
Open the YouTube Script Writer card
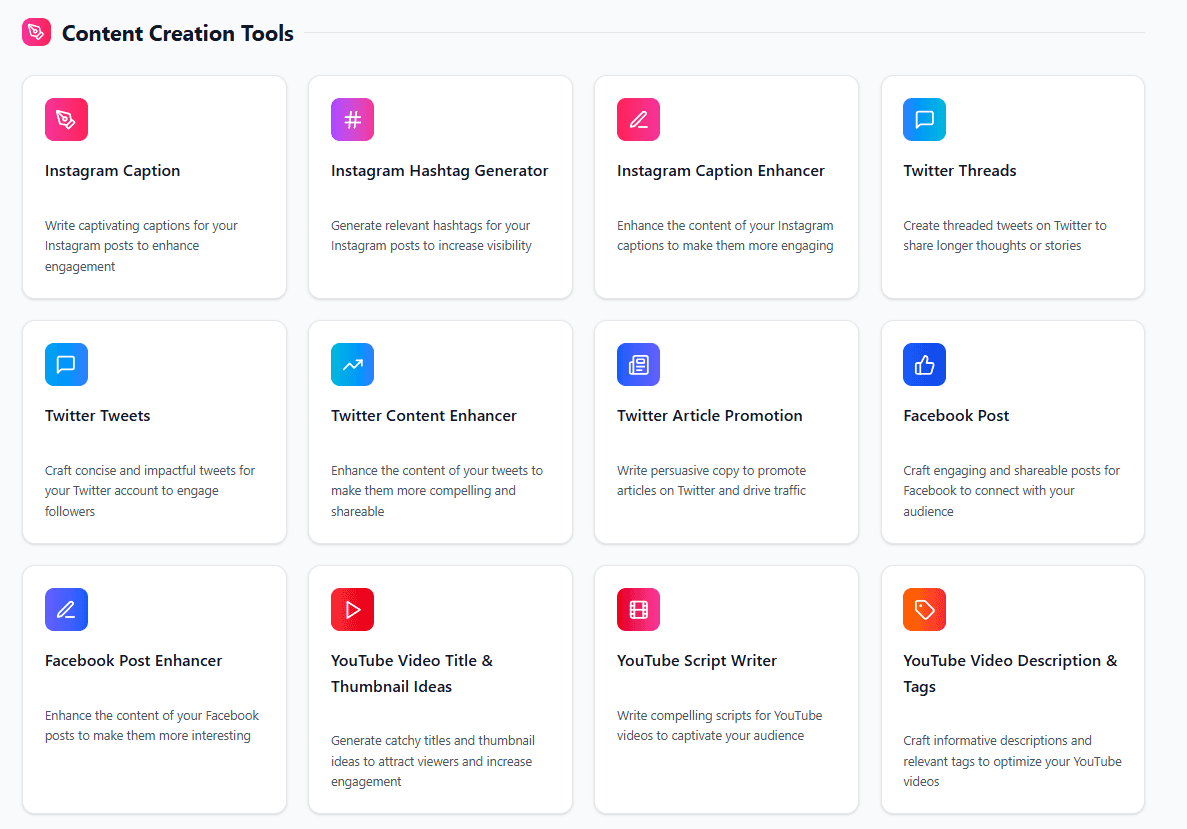point(726,689)
